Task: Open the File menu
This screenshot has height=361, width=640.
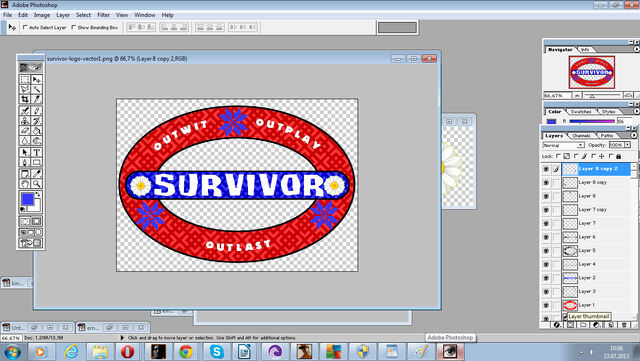Action: (7, 15)
